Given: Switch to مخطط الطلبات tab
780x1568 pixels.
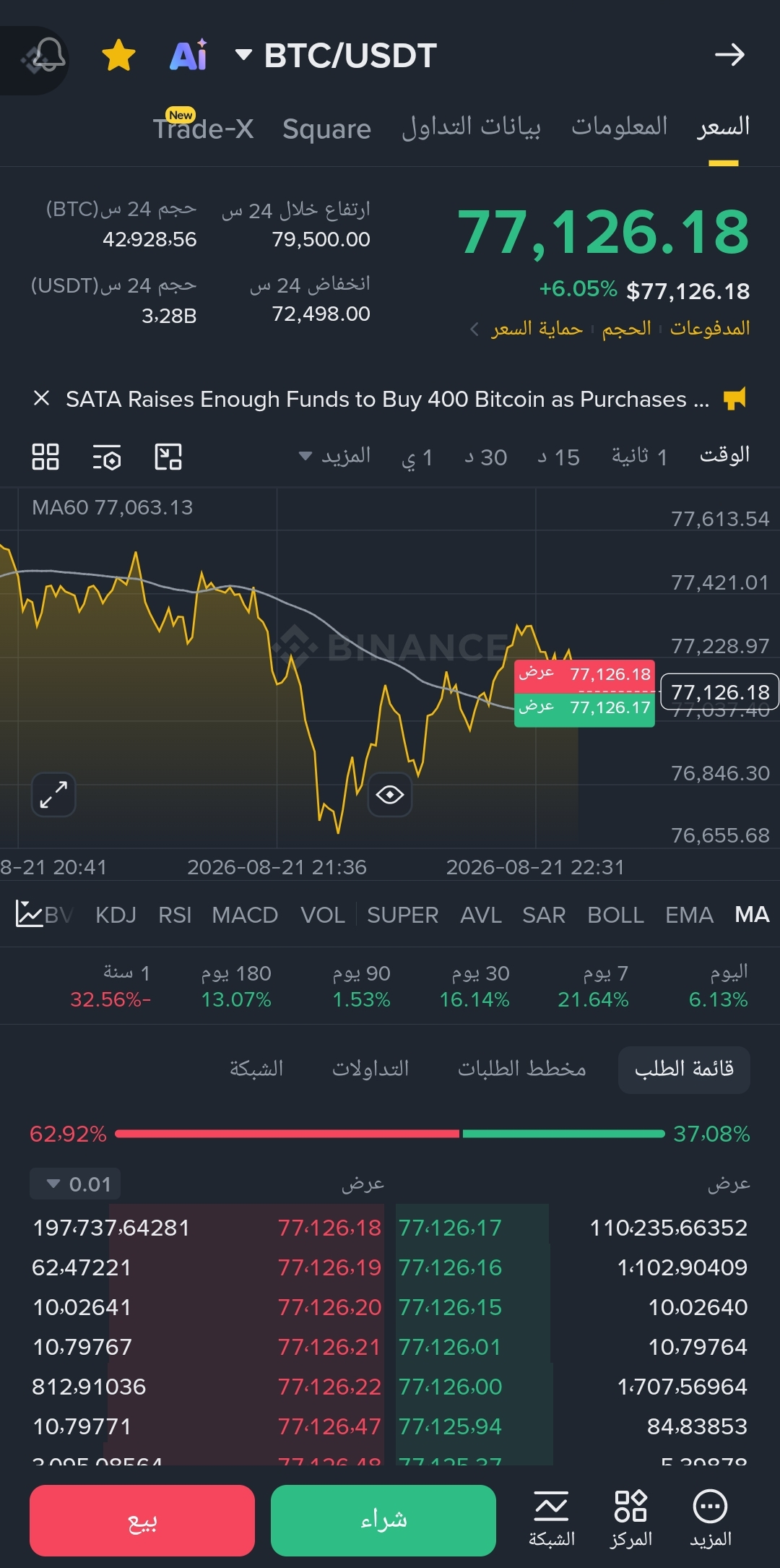Looking at the screenshot, I should point(521,1069).
